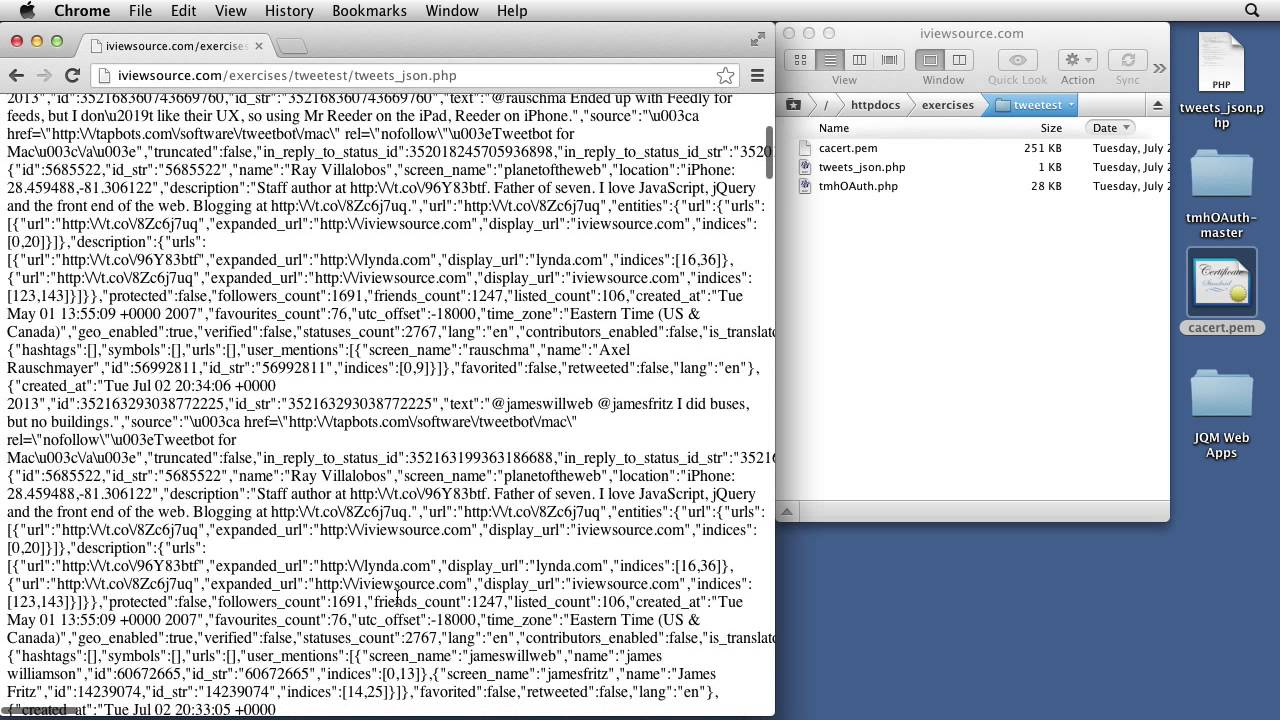Image resolution: width=1280 pixels, height=720 pixels.
Task: Click the cacert.pem document icon in list
Action: (x=805, y=148)
